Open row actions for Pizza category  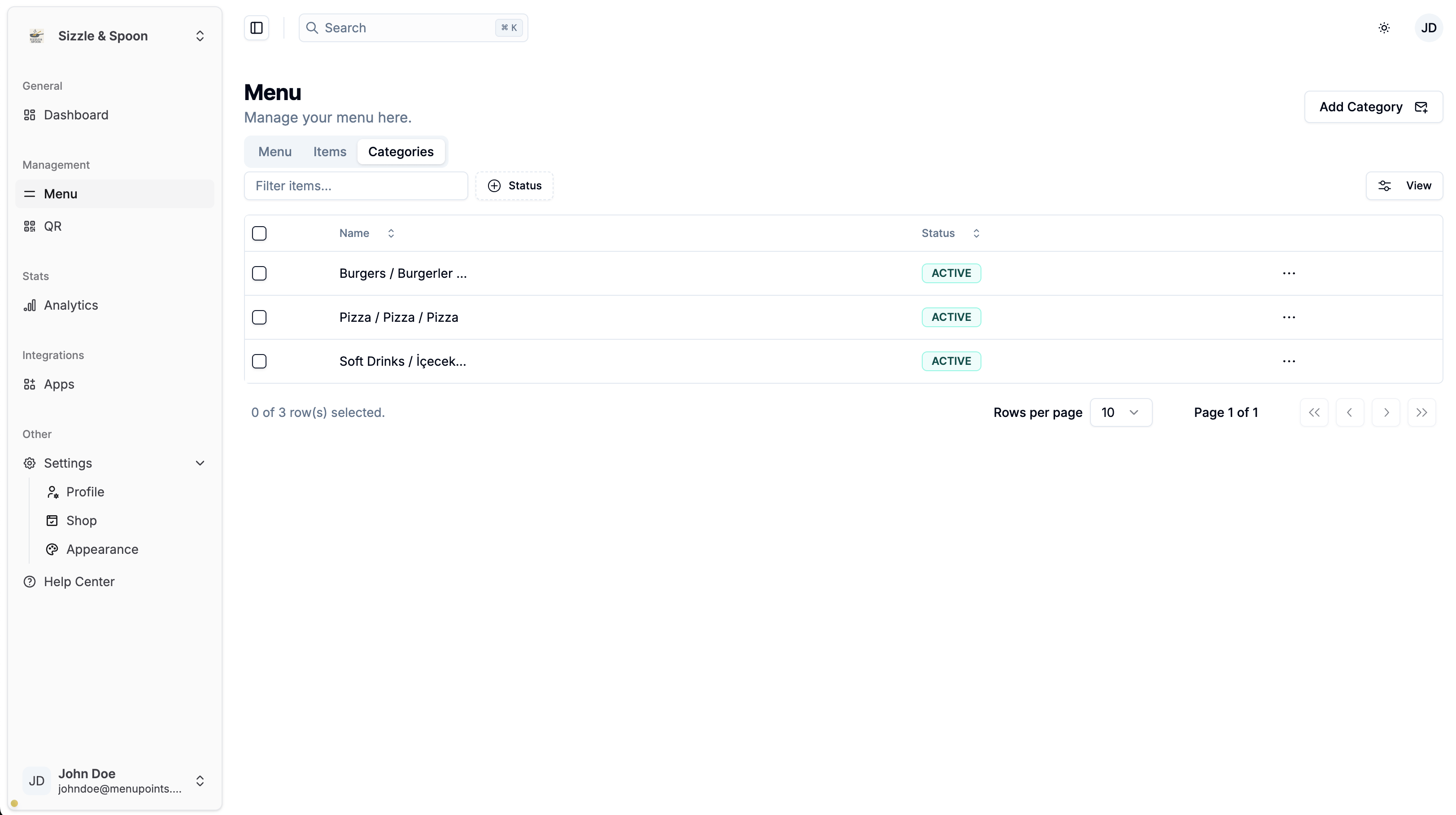pyautogui.click(x=1289, y=317)
